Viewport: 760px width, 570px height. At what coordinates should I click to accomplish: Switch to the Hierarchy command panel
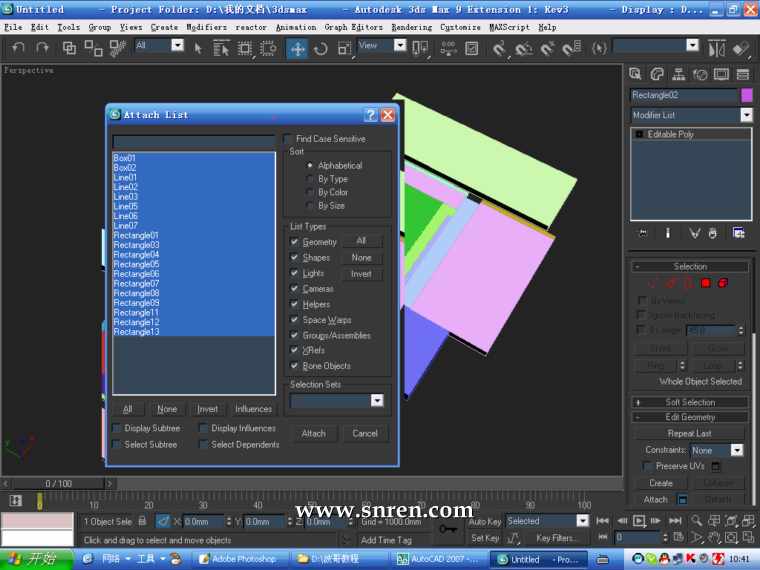coord(679,74)
